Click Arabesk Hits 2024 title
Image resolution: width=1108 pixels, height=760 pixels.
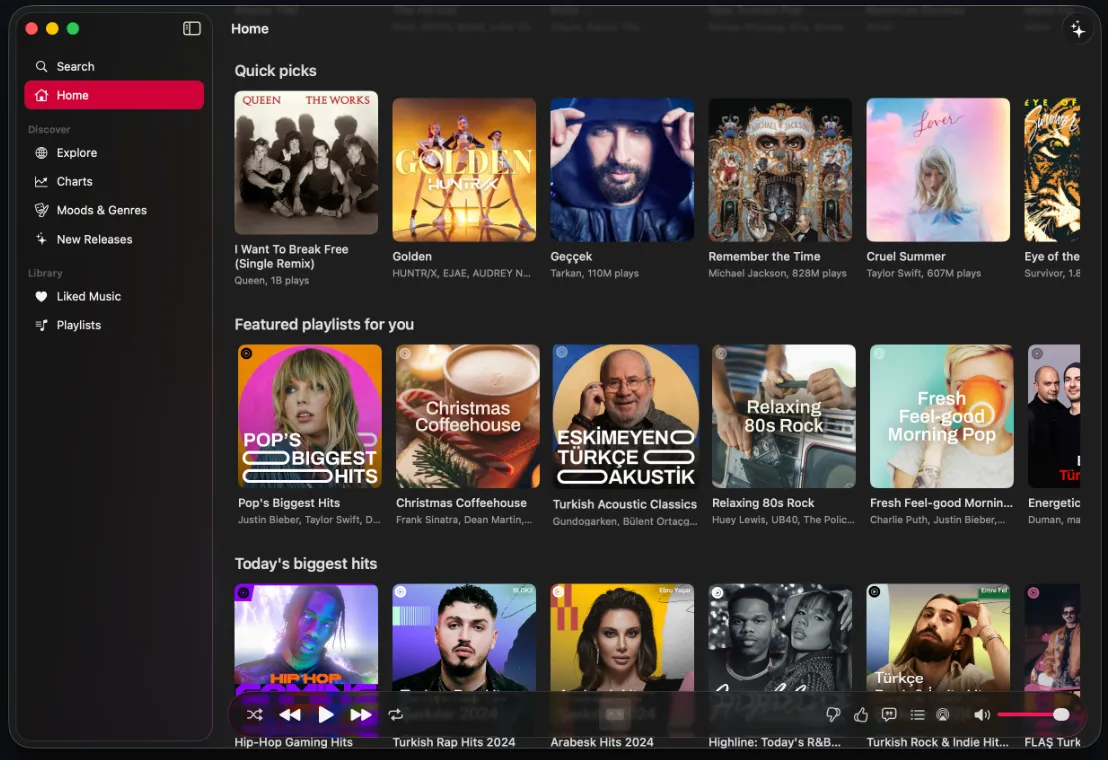coord(602,742)
